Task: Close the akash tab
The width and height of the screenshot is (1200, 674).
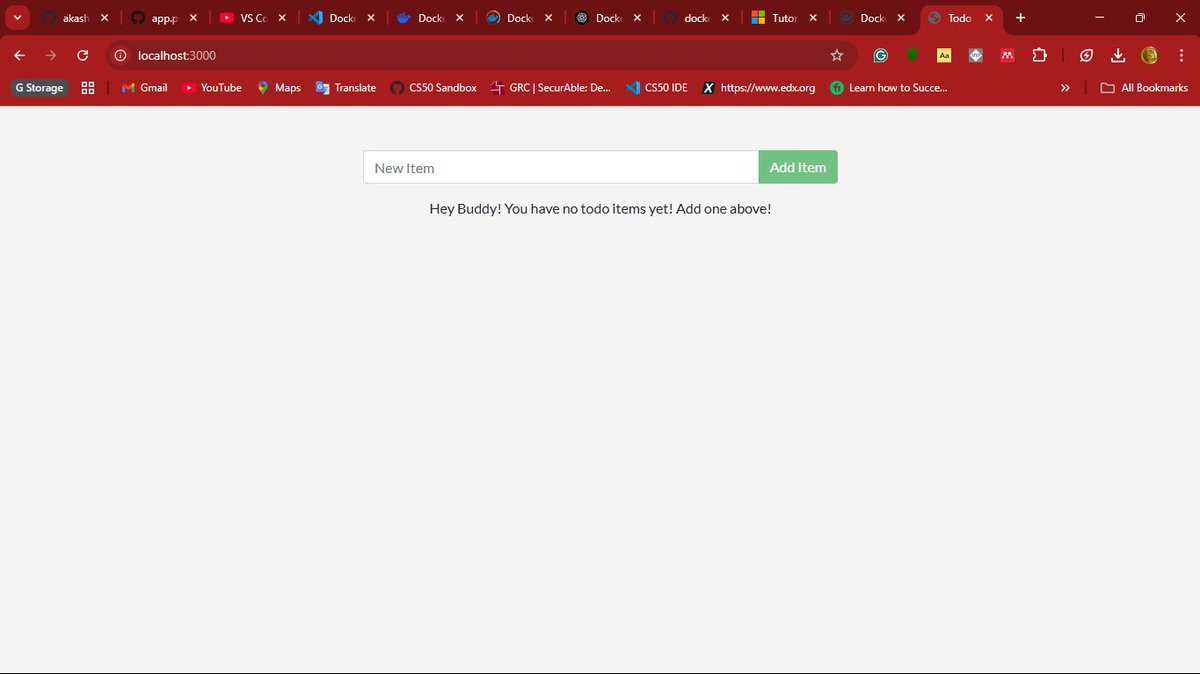Action: pyautogui.click(x=104, y=18)
